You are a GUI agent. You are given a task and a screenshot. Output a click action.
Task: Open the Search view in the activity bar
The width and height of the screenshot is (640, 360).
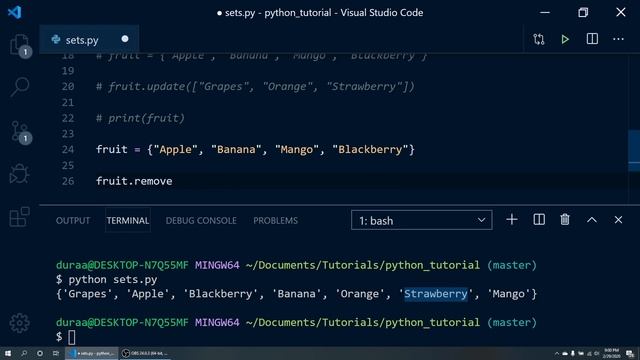click(19, 87)
